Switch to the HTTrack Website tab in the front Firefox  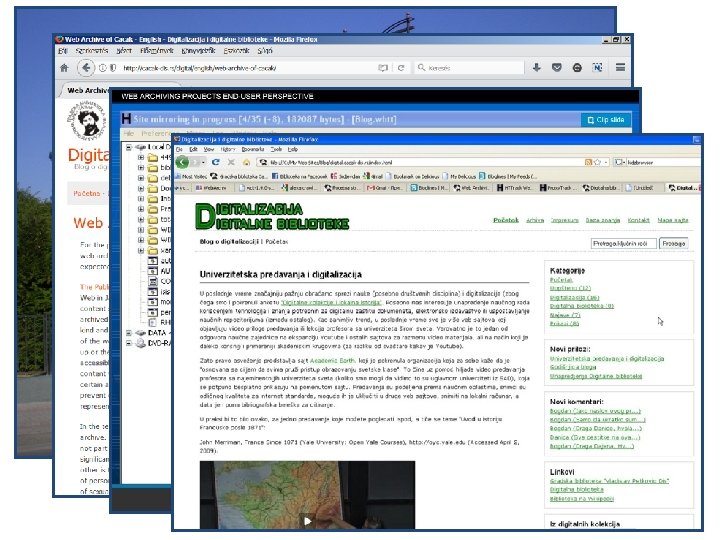pyautogui.click(x=514, y=188)
